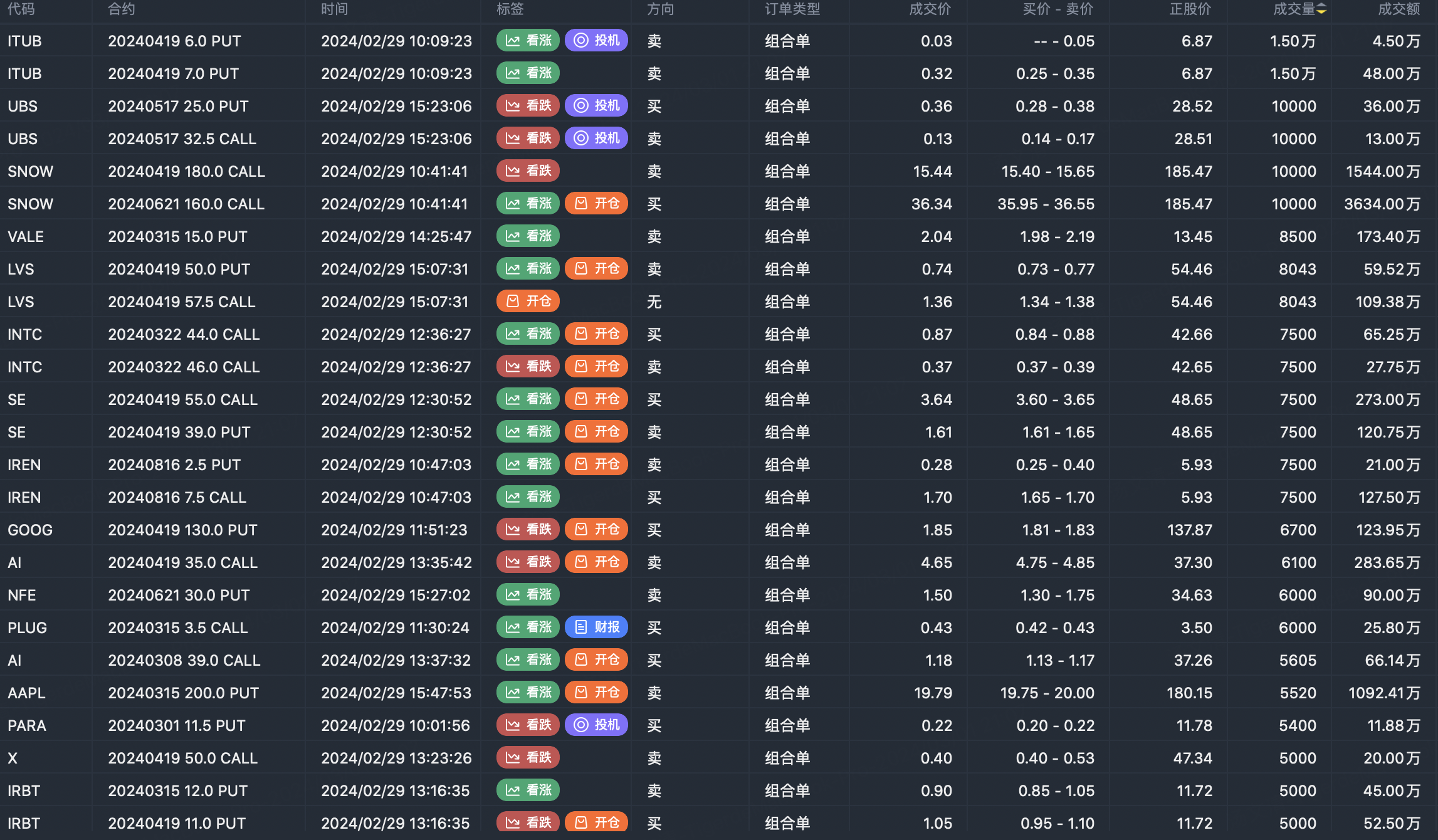This screenshot has height=840, width=1438.
Task: Click the 看涨 tag on the AAPL 200.0 PUT row
Action: pyautogui.click(x=528, y=693)
